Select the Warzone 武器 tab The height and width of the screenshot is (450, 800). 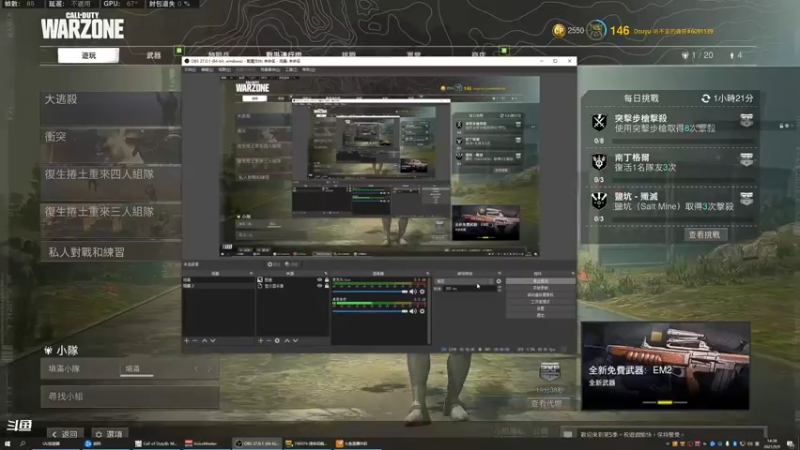pyautogui.click(x=154, y=56)
